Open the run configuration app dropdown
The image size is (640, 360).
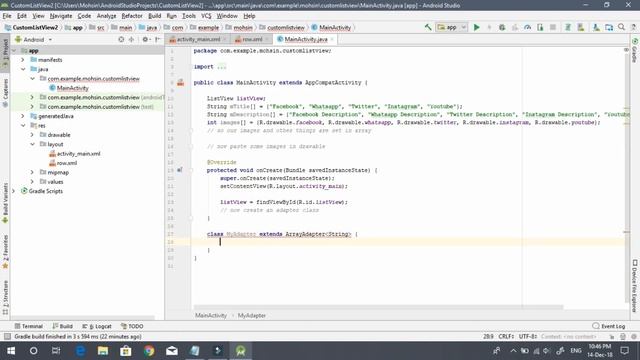pyautogui.click(x=451, y=27)
